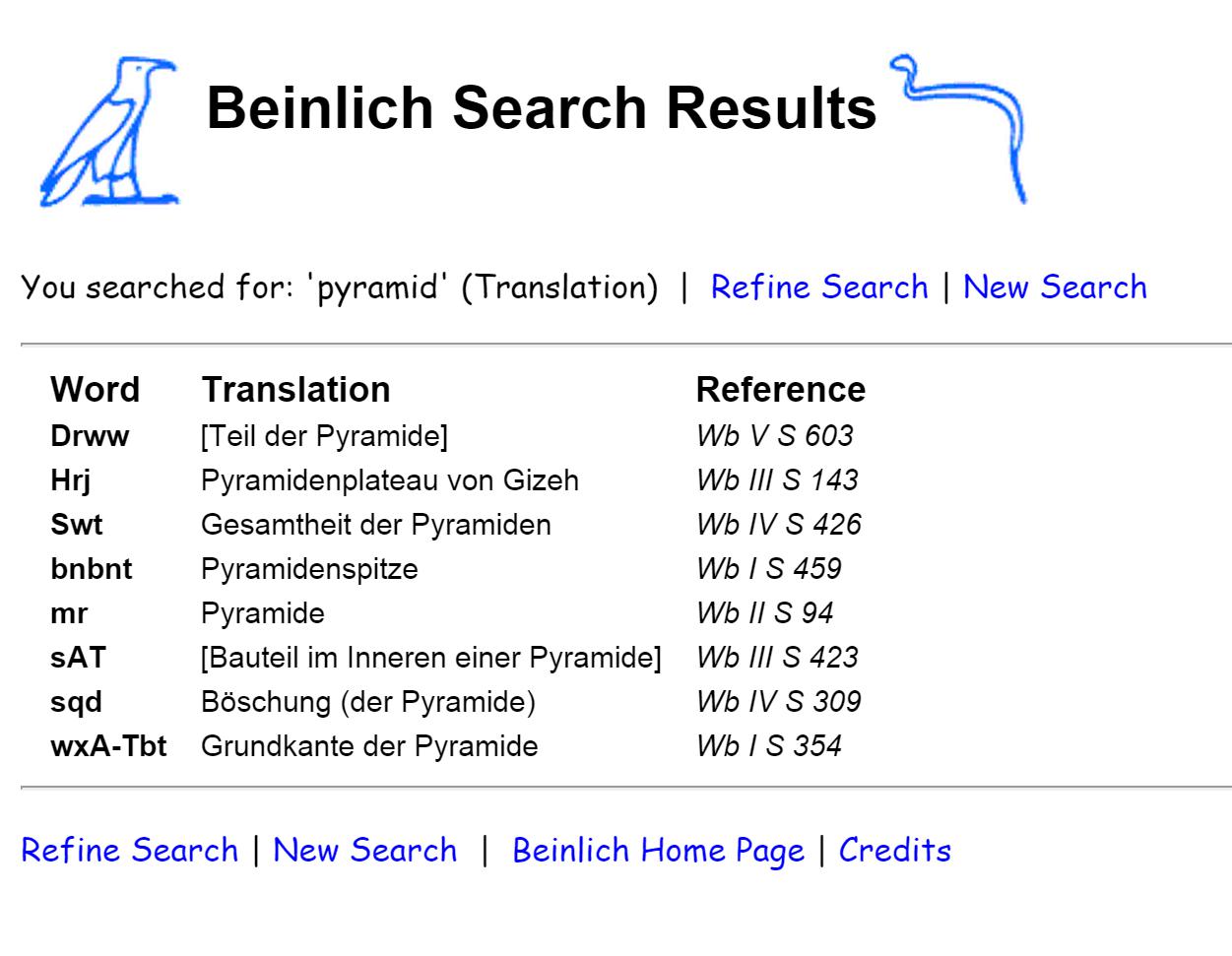The height and width of the screenshot is (956, 1232).
Task: Click the Translation column header
Action: (x=296, y=390)
